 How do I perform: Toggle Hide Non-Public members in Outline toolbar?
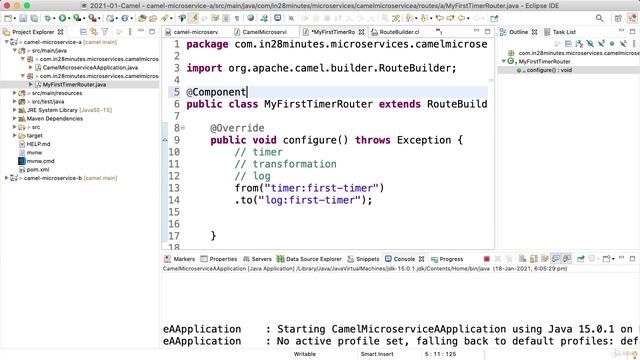[x=612, y=44]
